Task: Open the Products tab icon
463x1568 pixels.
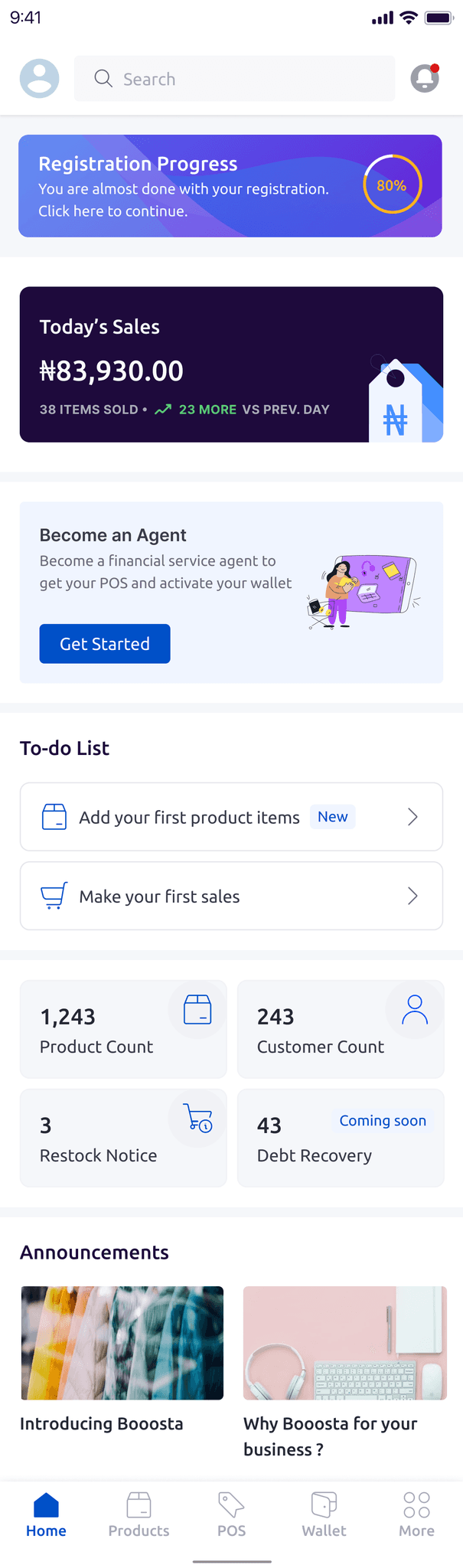Action: pos(139,1505)
